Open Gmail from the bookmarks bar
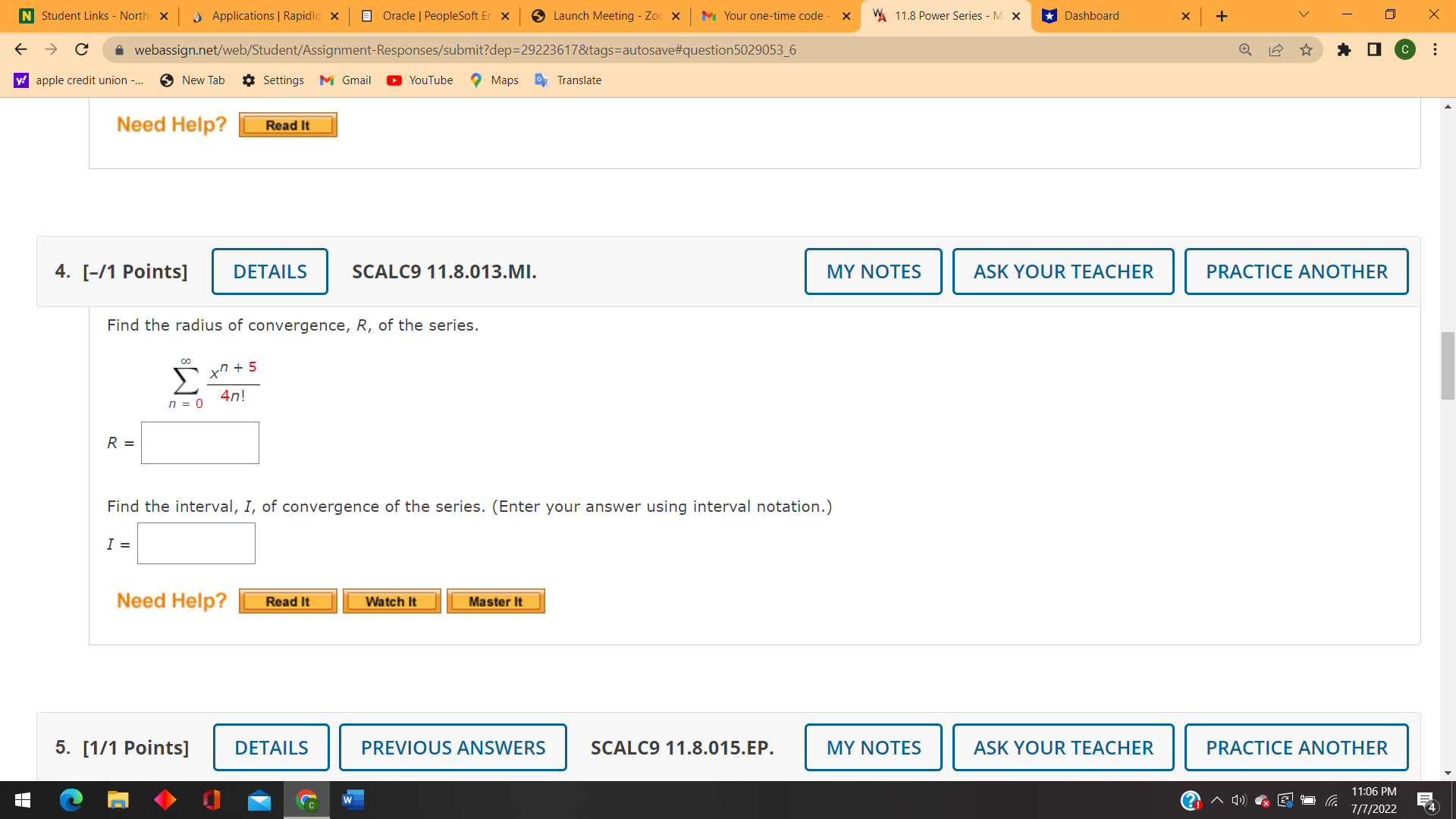Screen dimensions: 1456x819 (x=345, y=80)
